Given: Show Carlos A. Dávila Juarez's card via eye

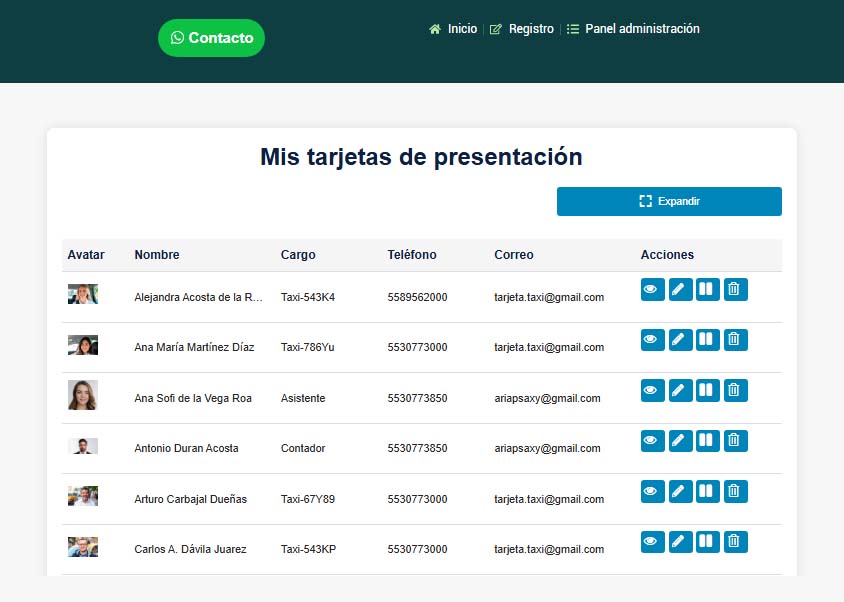Looking at the screenshot, I should (x=652, y=541).
